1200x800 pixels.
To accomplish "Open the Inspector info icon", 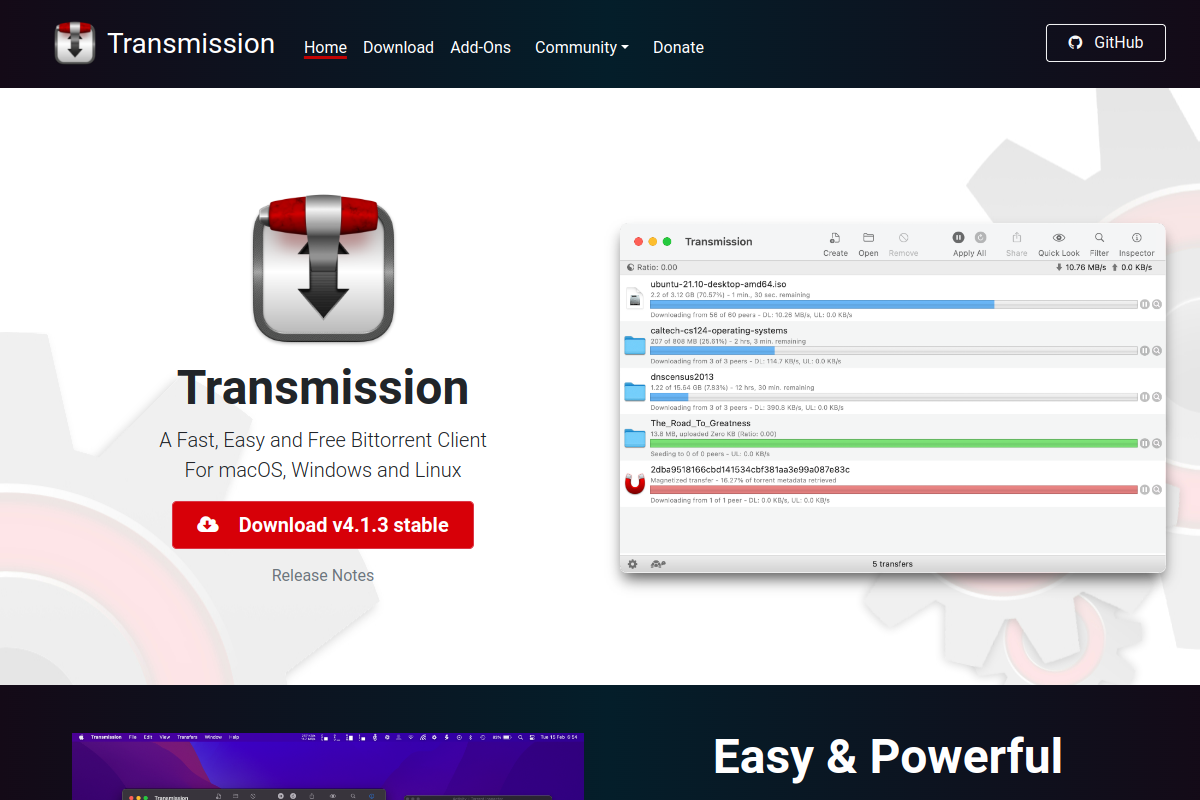I will (1136, 238).
